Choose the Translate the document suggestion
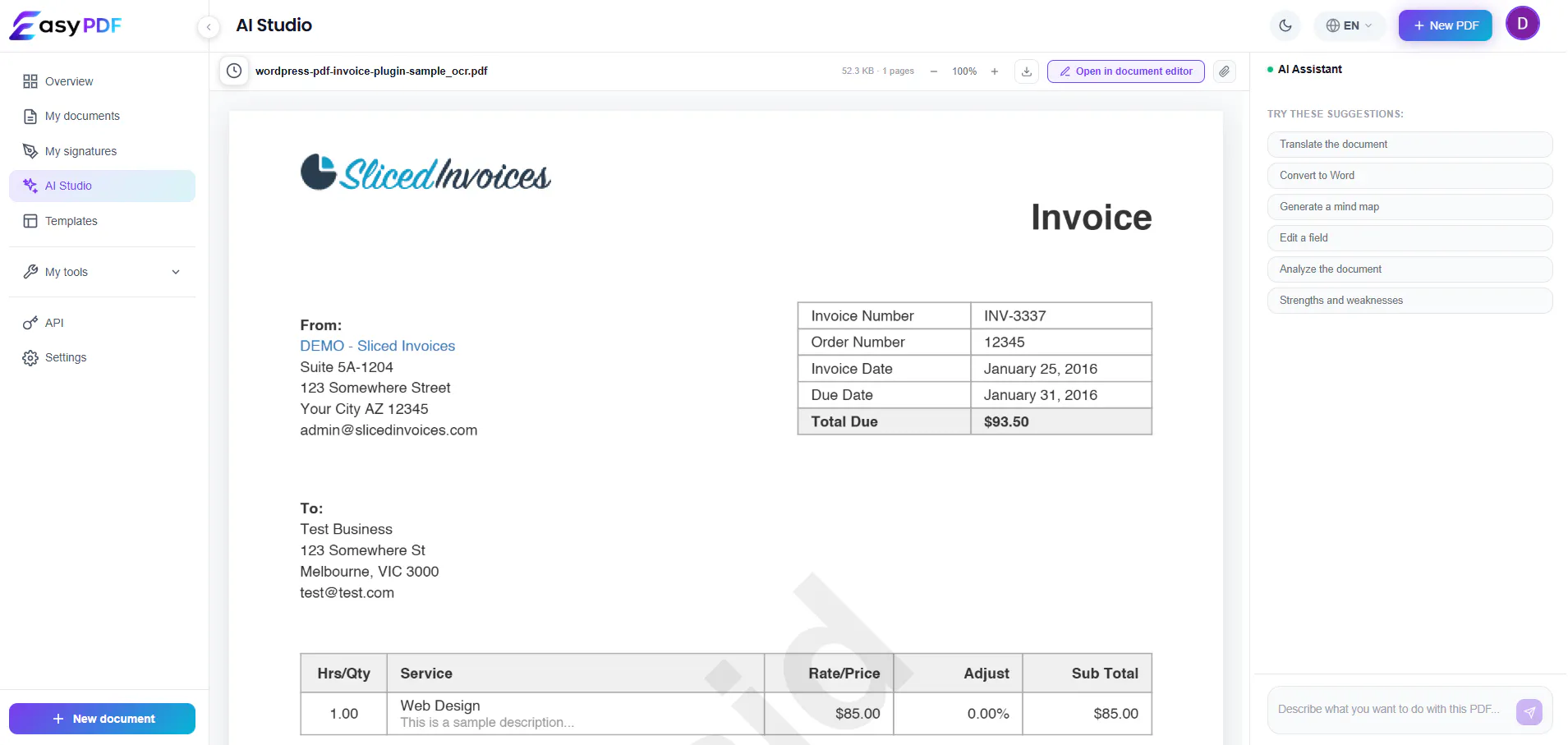 point(1409,145)
